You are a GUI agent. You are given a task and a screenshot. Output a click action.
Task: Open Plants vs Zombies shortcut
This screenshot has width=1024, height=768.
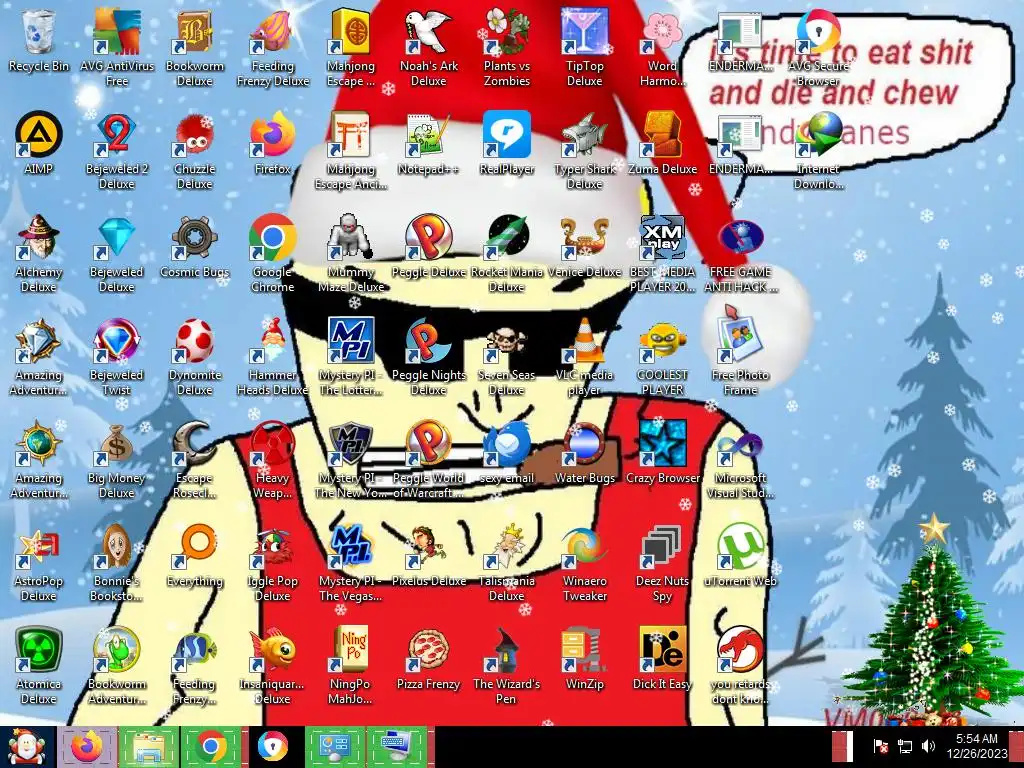(x=507, y=48)
